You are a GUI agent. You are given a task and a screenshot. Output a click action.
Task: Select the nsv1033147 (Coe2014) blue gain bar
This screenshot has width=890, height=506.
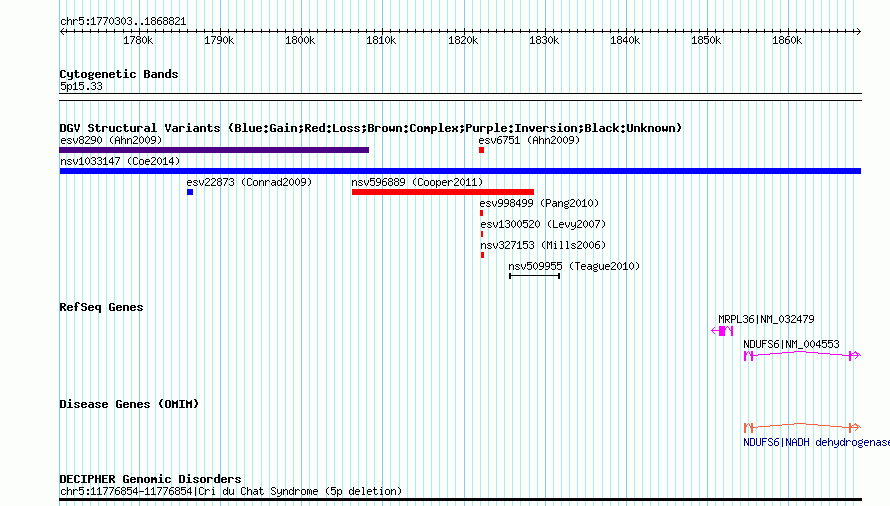tap(460, 171)
